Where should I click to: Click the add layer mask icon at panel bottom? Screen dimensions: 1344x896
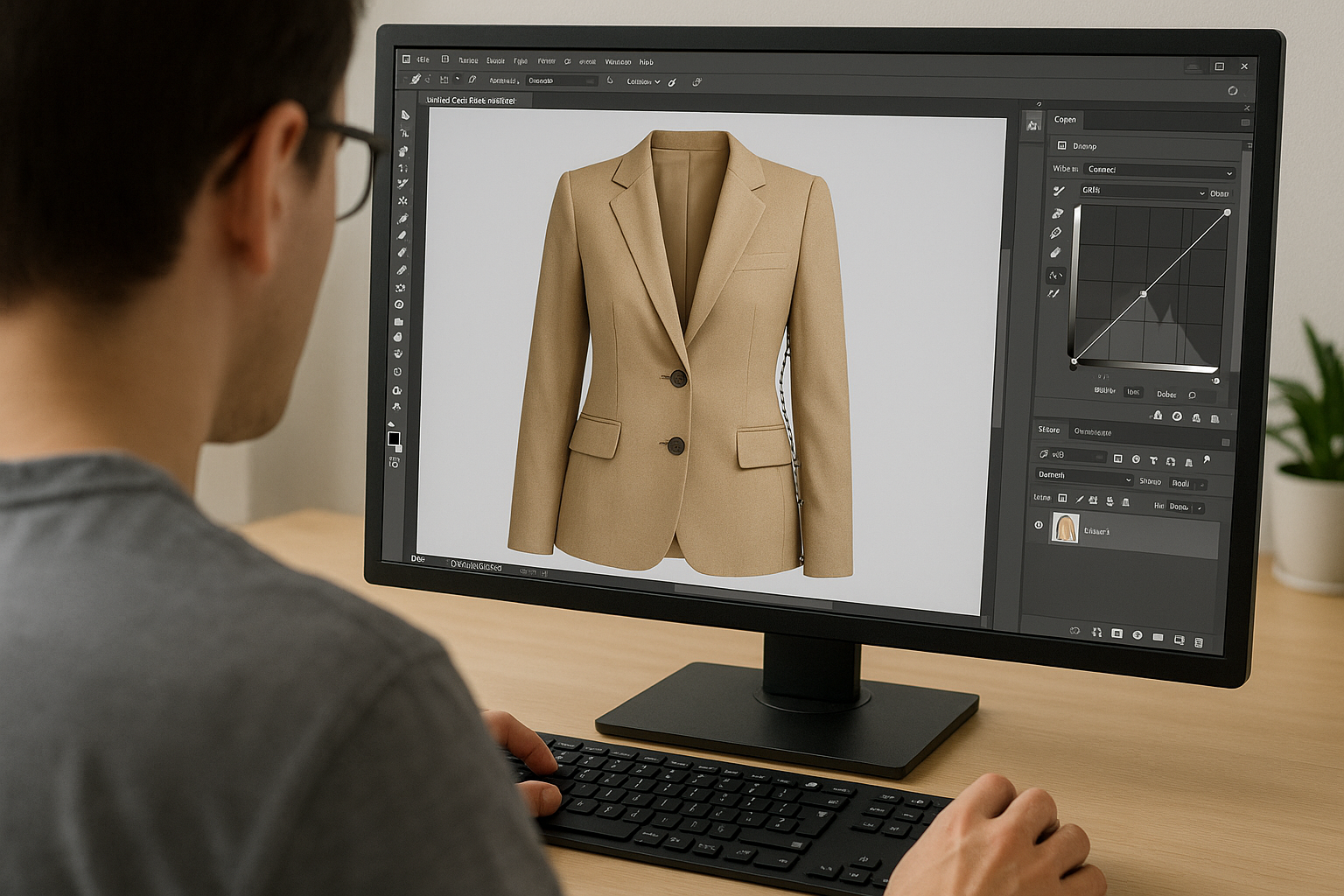(x=1116, y=633)
